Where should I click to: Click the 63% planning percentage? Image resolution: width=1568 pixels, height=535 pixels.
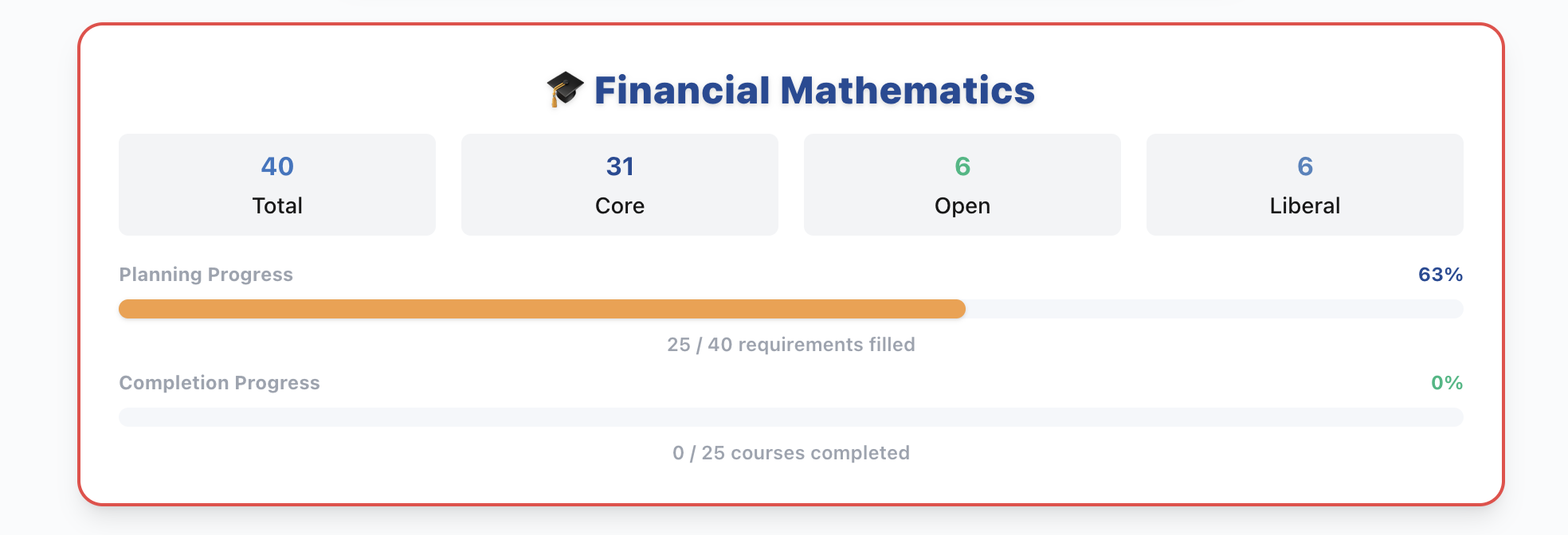coord(1440,275)
